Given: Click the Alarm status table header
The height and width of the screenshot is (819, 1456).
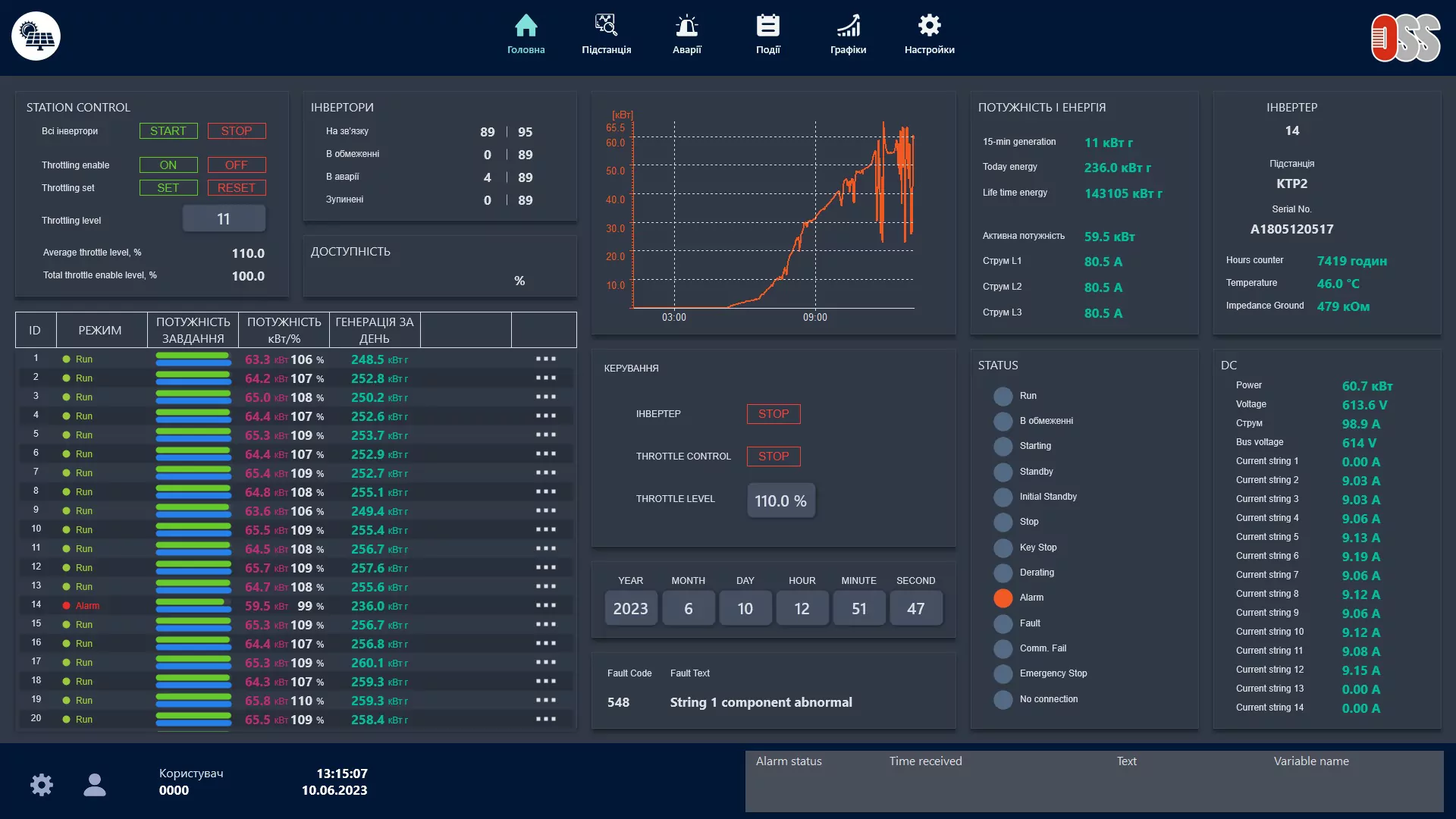Looking at the screenshot, I should pyautogui.click(x=789, y=761).
